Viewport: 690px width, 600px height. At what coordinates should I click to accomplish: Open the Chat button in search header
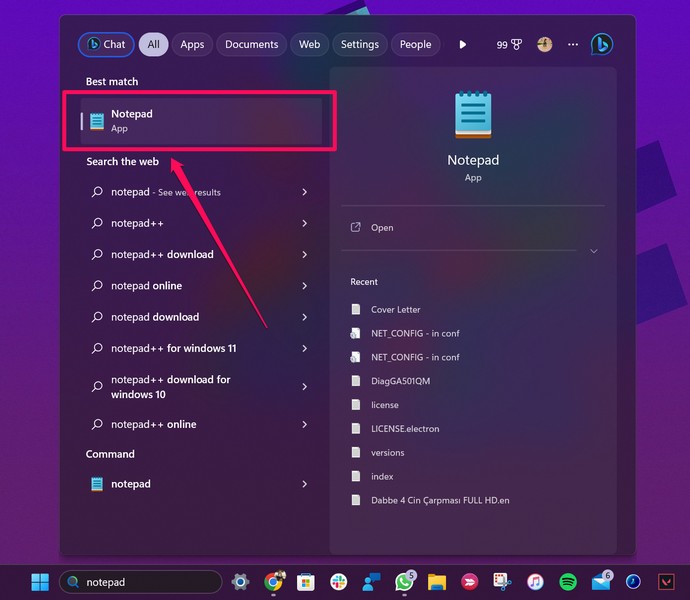pyautogui.click(x=107, y=44)
